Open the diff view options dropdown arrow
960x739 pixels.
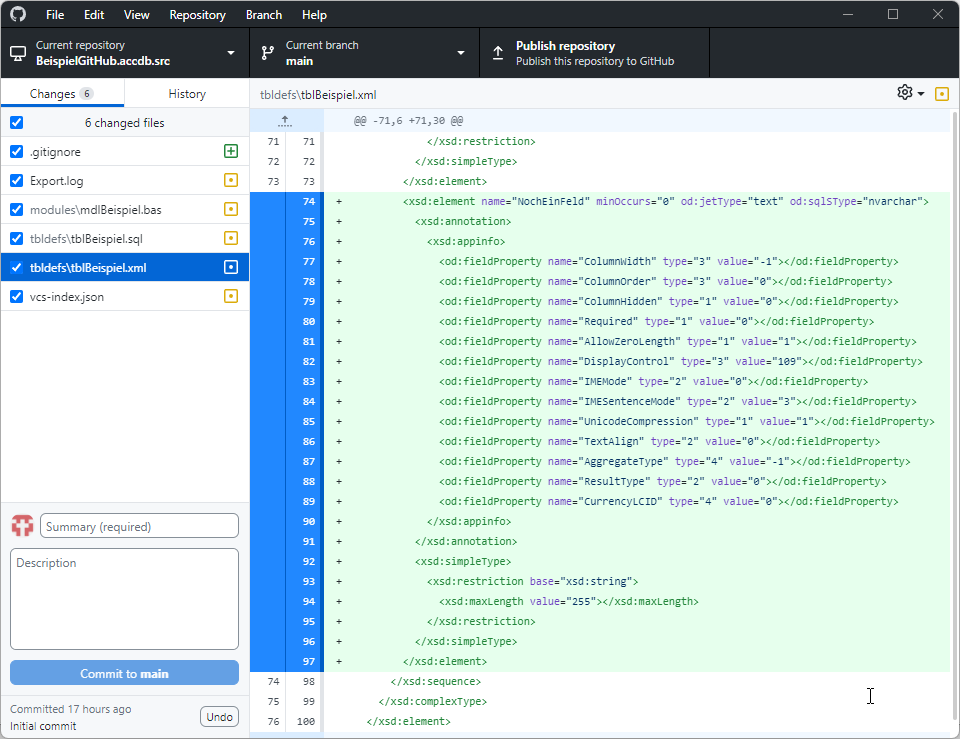tap(919, 92)
